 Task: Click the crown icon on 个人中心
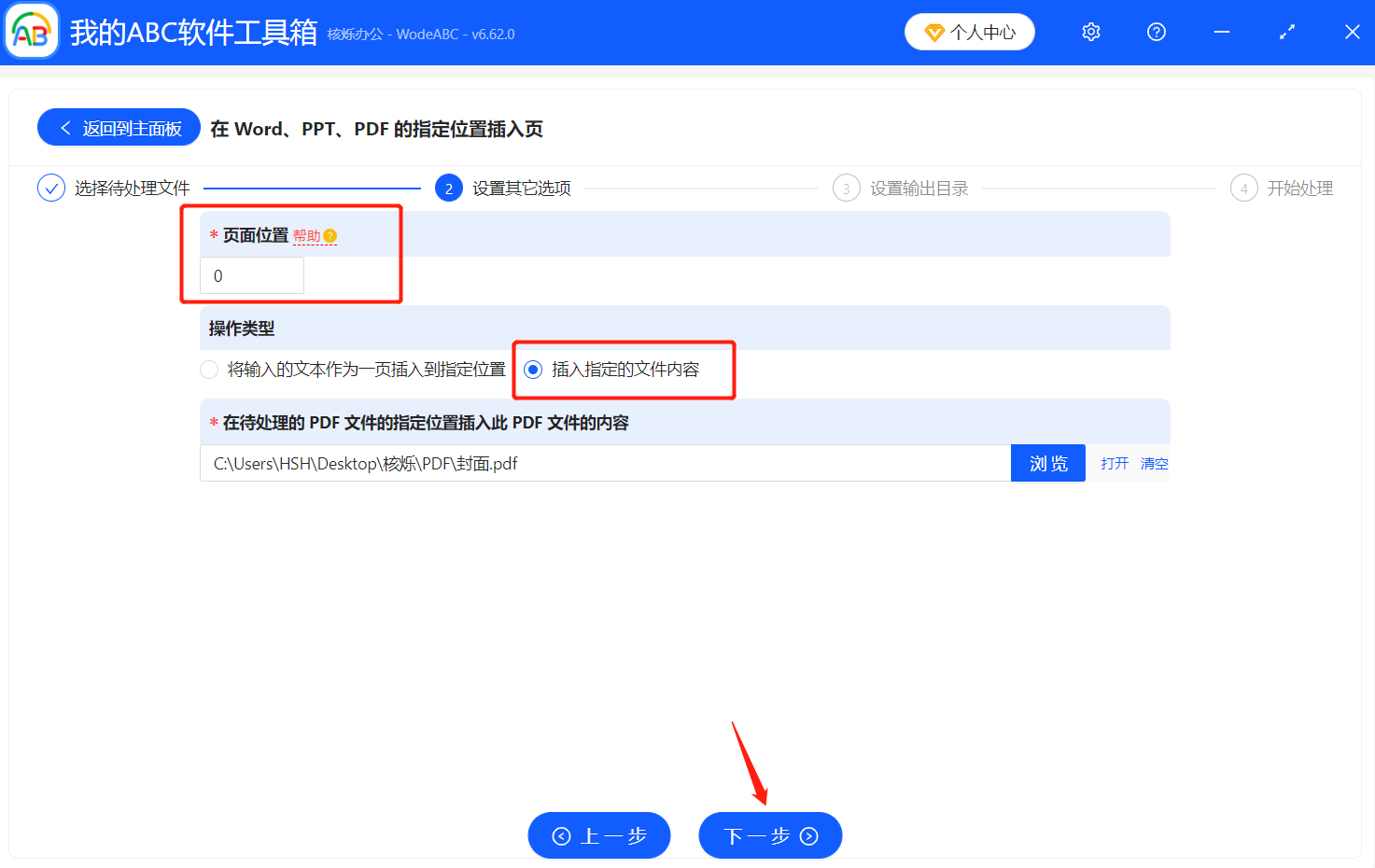934,31
